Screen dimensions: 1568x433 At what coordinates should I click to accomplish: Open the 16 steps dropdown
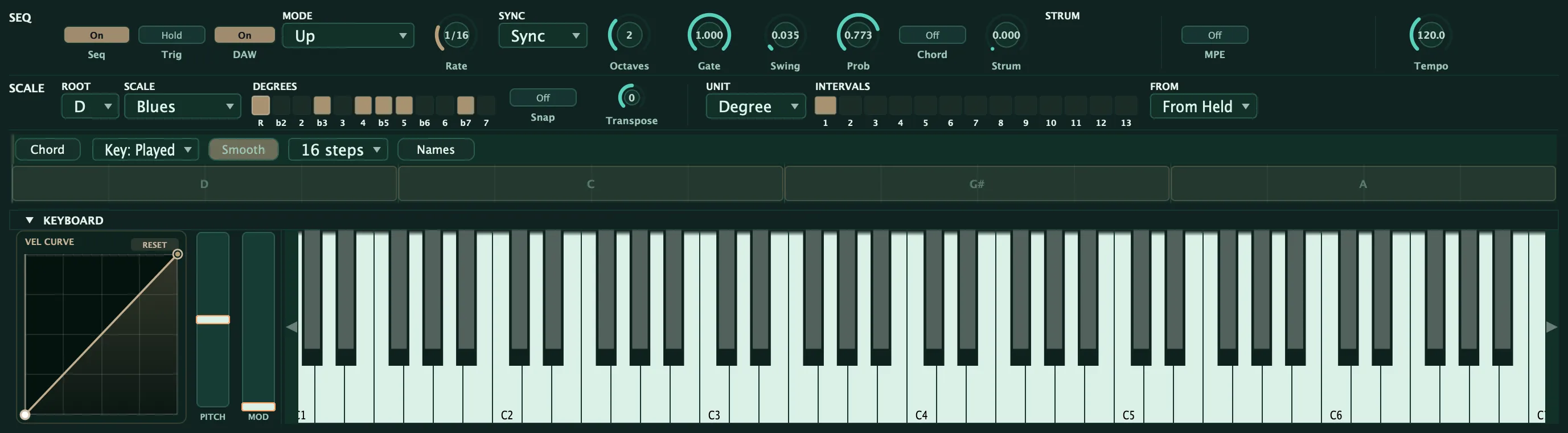coord(338,149)
